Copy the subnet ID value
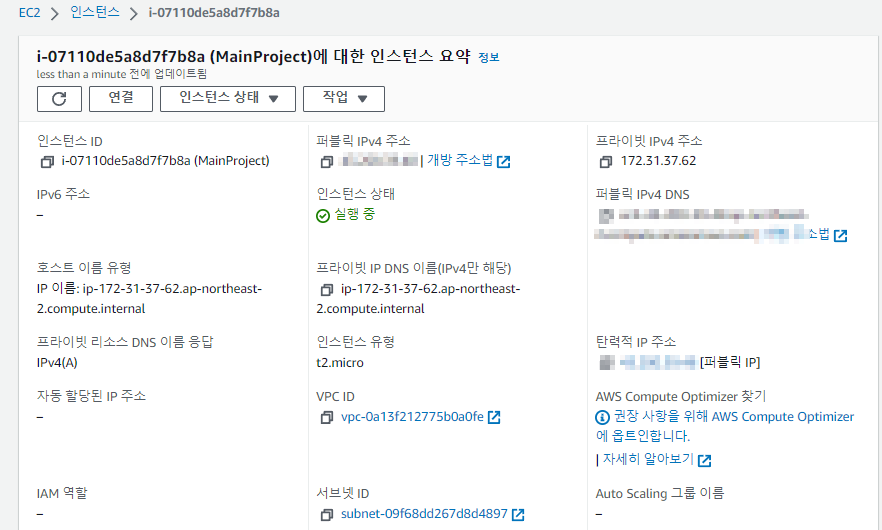The image size is (882, 530). coord(326,515)
